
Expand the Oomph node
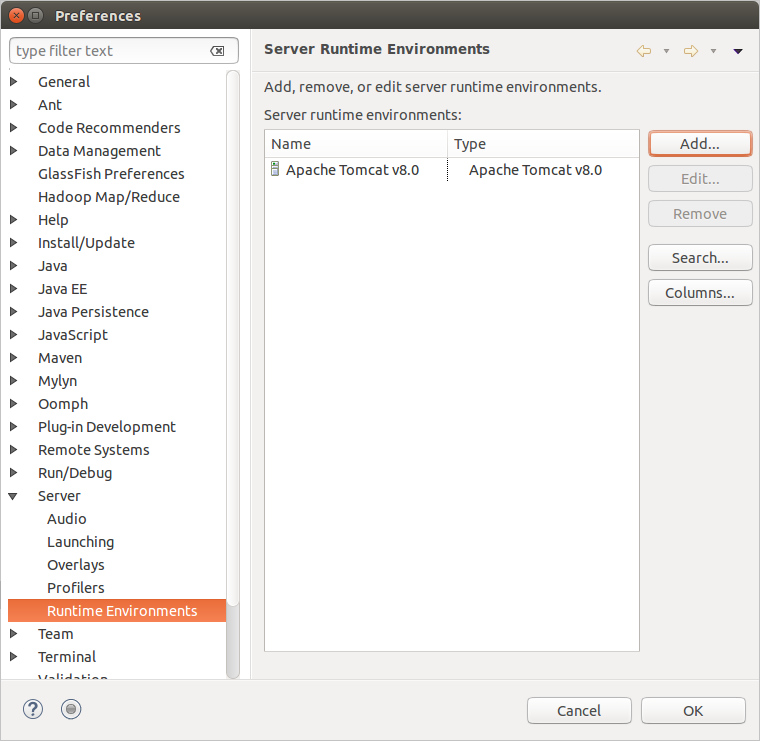click(x=14, y=404)
